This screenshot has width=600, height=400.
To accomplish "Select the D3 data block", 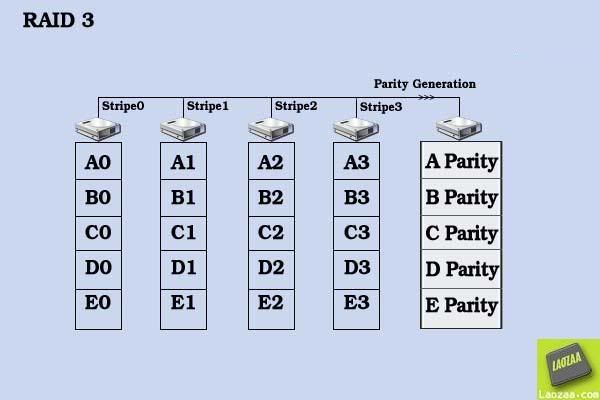I will tap(356, 269).
